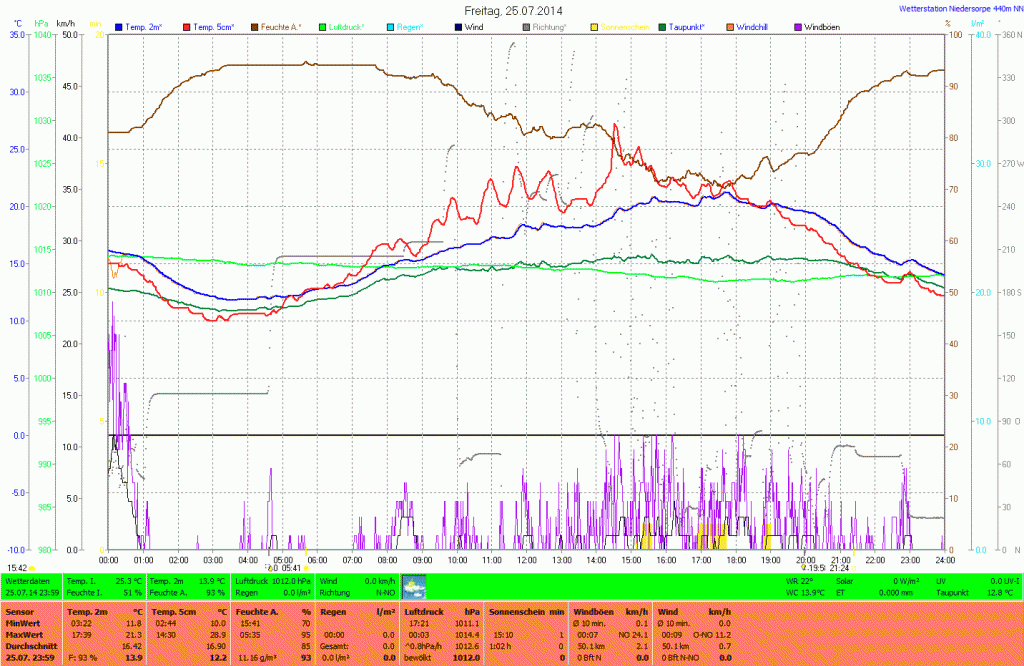
Task: Click the weather forecast cloud icon
Action: (414, 587)
